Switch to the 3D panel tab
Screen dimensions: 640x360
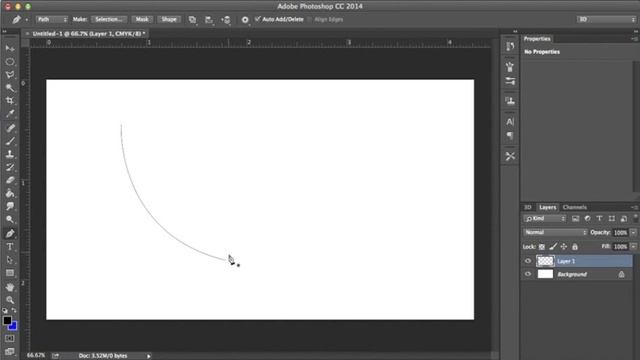coord(528,207)
